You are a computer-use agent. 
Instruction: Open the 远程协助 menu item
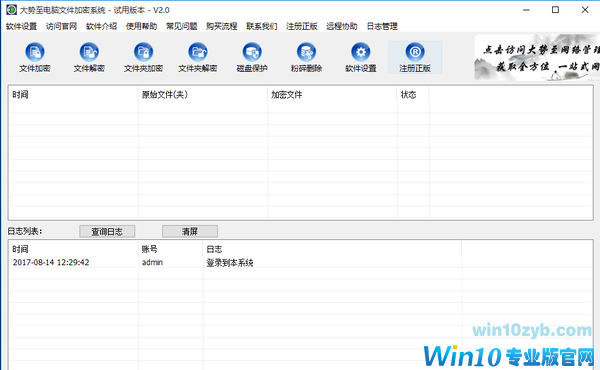point(342,26)
